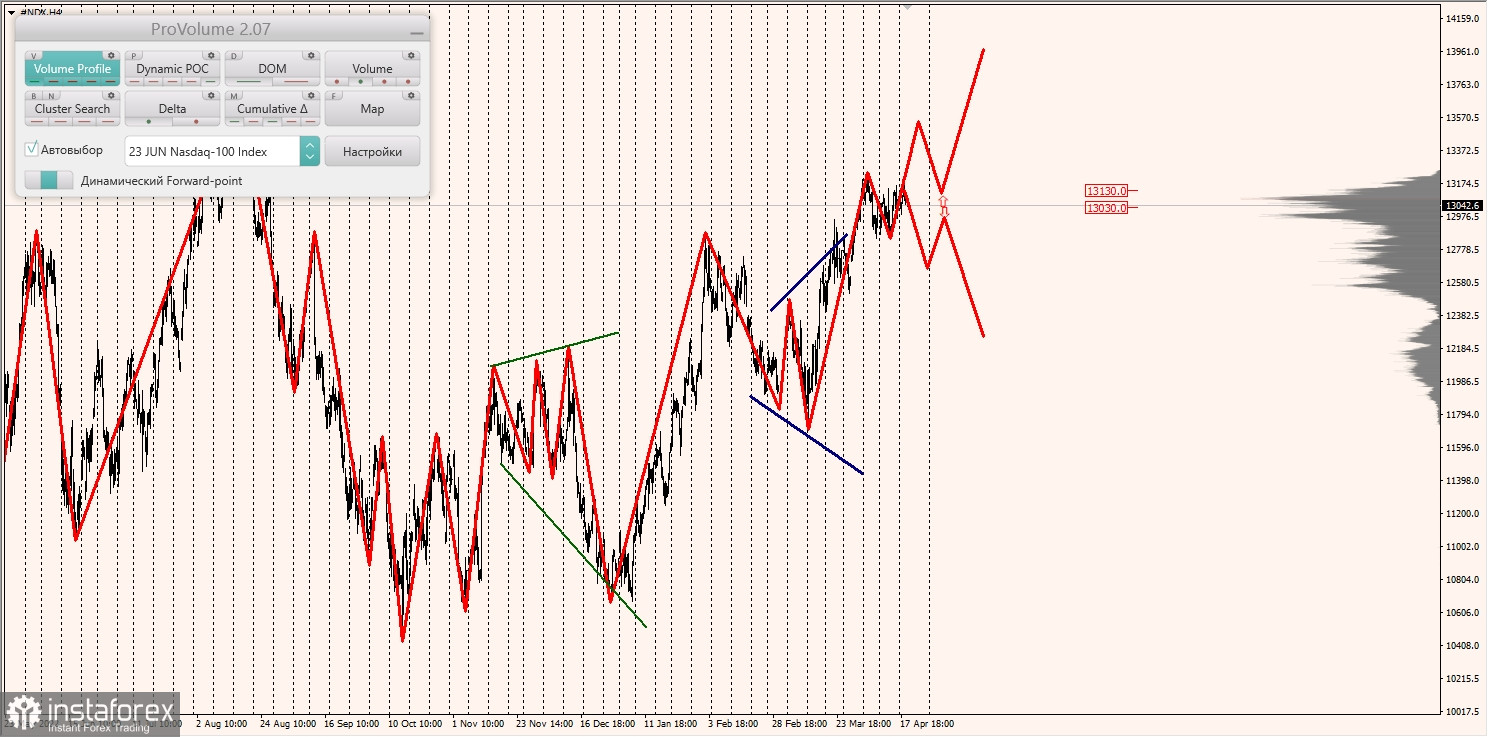The height and width of the screenshot is (737, 1488).
Task: Open Map settings gear icon
Action: click(411, 96)
